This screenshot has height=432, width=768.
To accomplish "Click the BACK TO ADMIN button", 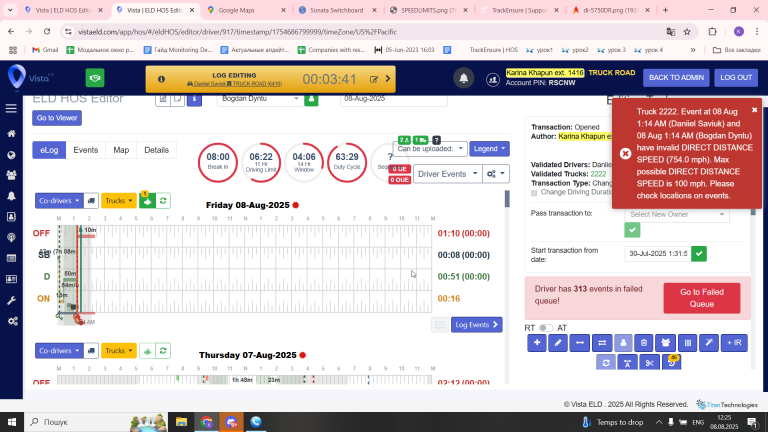I will click(676, 77).
